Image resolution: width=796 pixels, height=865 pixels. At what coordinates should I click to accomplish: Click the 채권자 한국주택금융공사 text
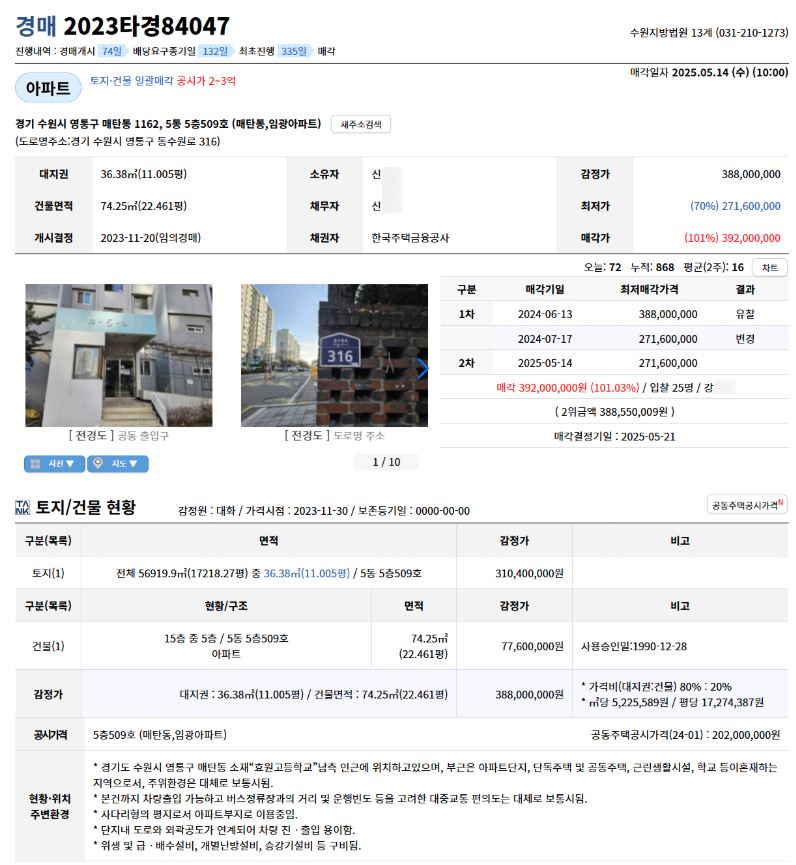[410, 238]
